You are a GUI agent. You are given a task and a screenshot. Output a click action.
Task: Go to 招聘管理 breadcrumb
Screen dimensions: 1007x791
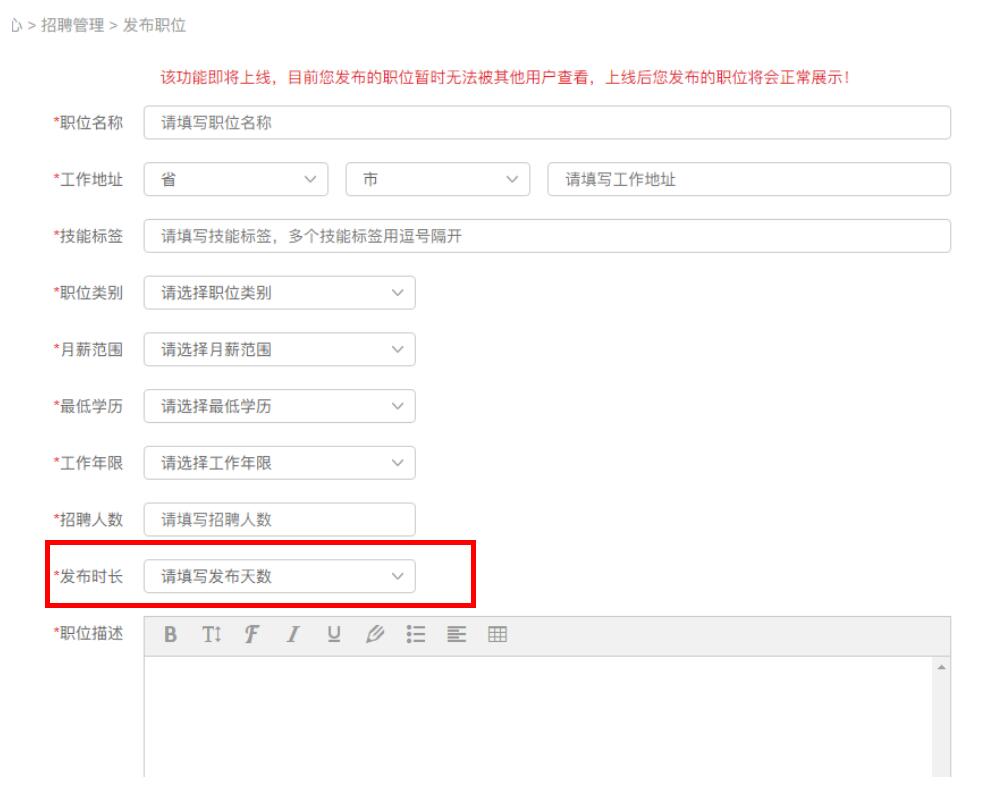click(x=73, y=25)
